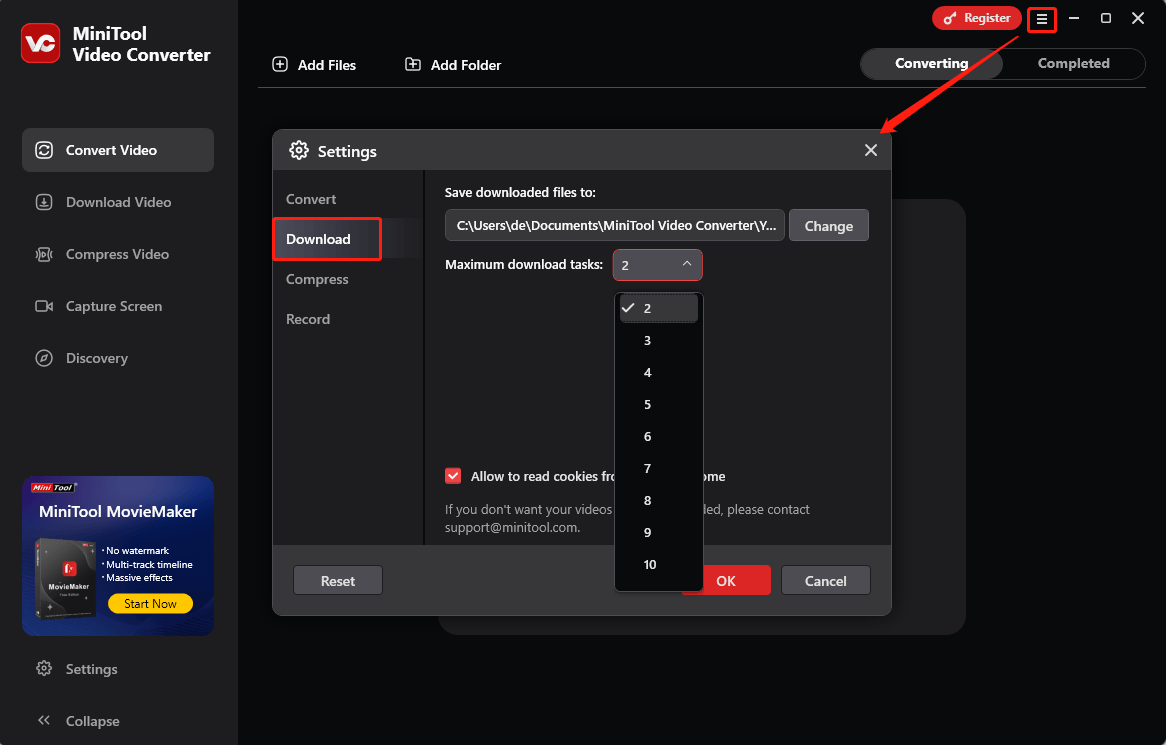The width and height of the screenshot is (1166, 745).
Task: Click the download save path field
Action: point(615,225)
